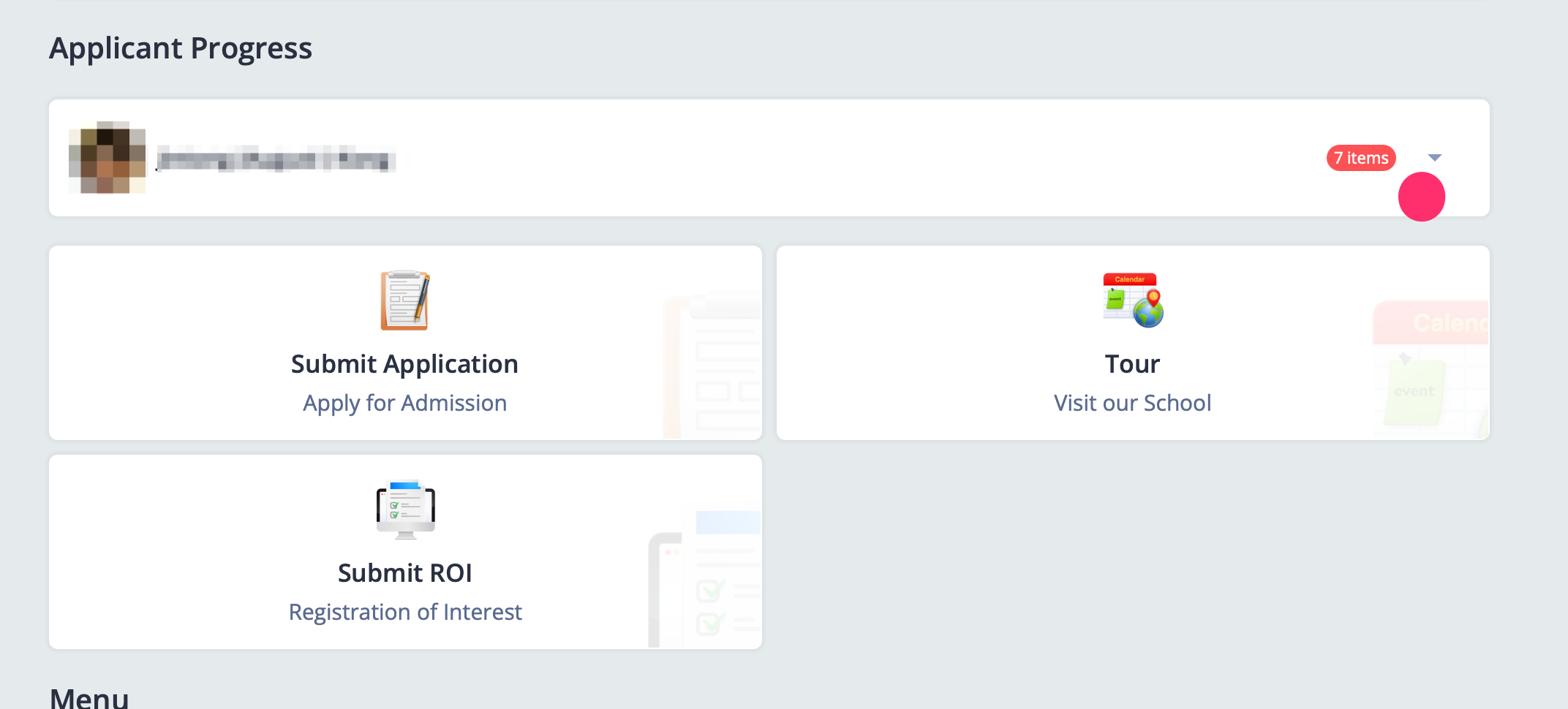
Task: Open the applicant's pixelated avatar photo
Action: [x=107, y=158]
